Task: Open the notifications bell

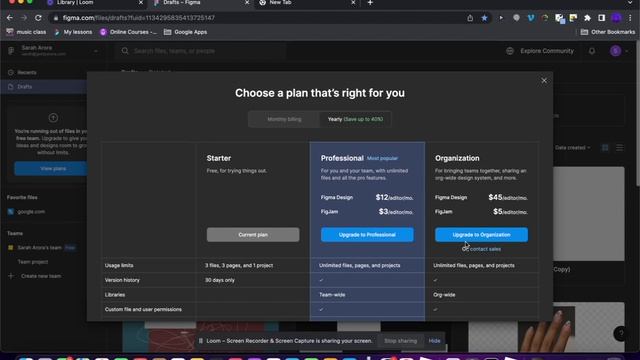Action: click(592, 51)
